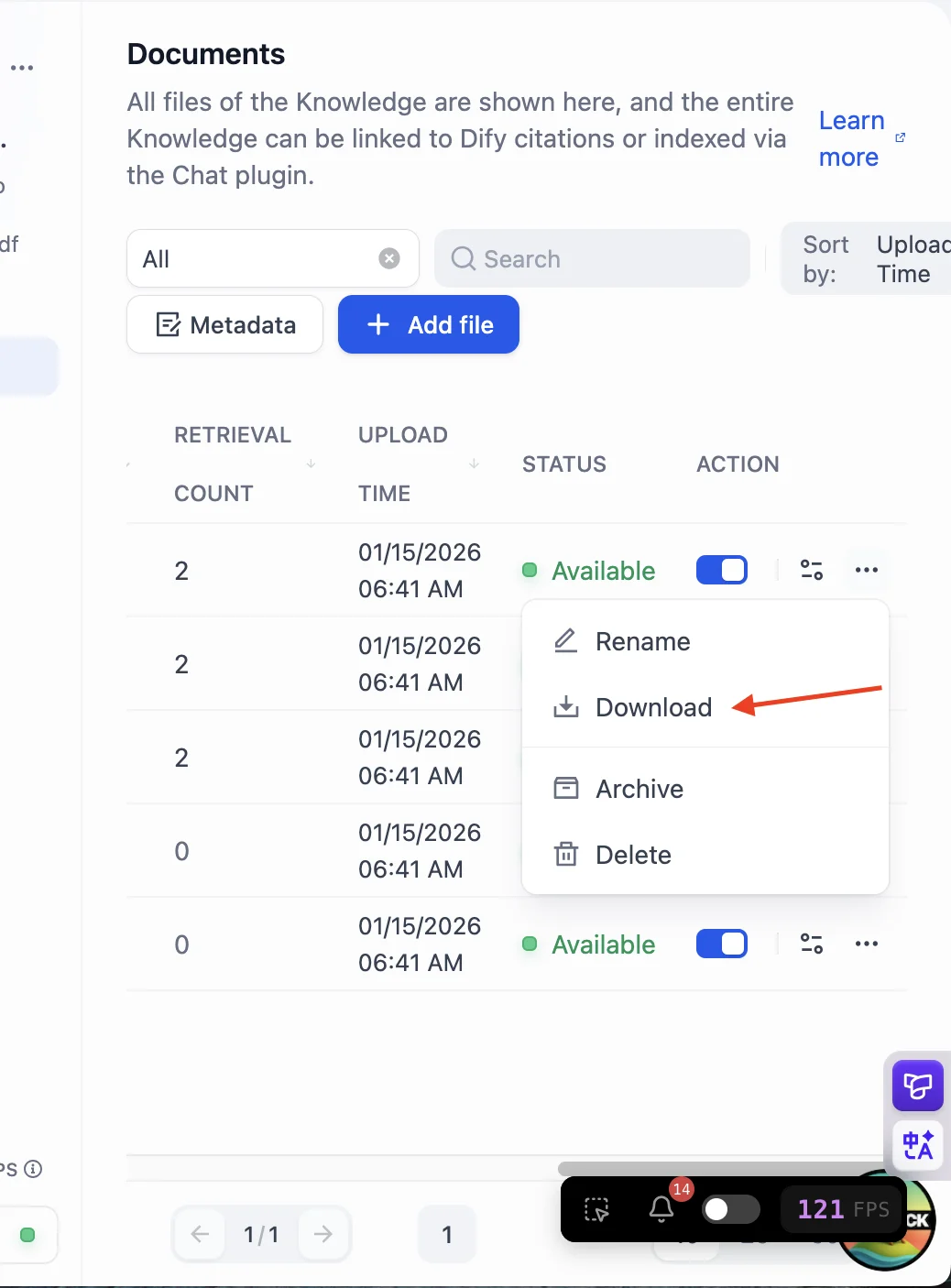Open settings icon for first document row
The image size is (951, 1288).
pyautogui.click(x=812, y=570)
